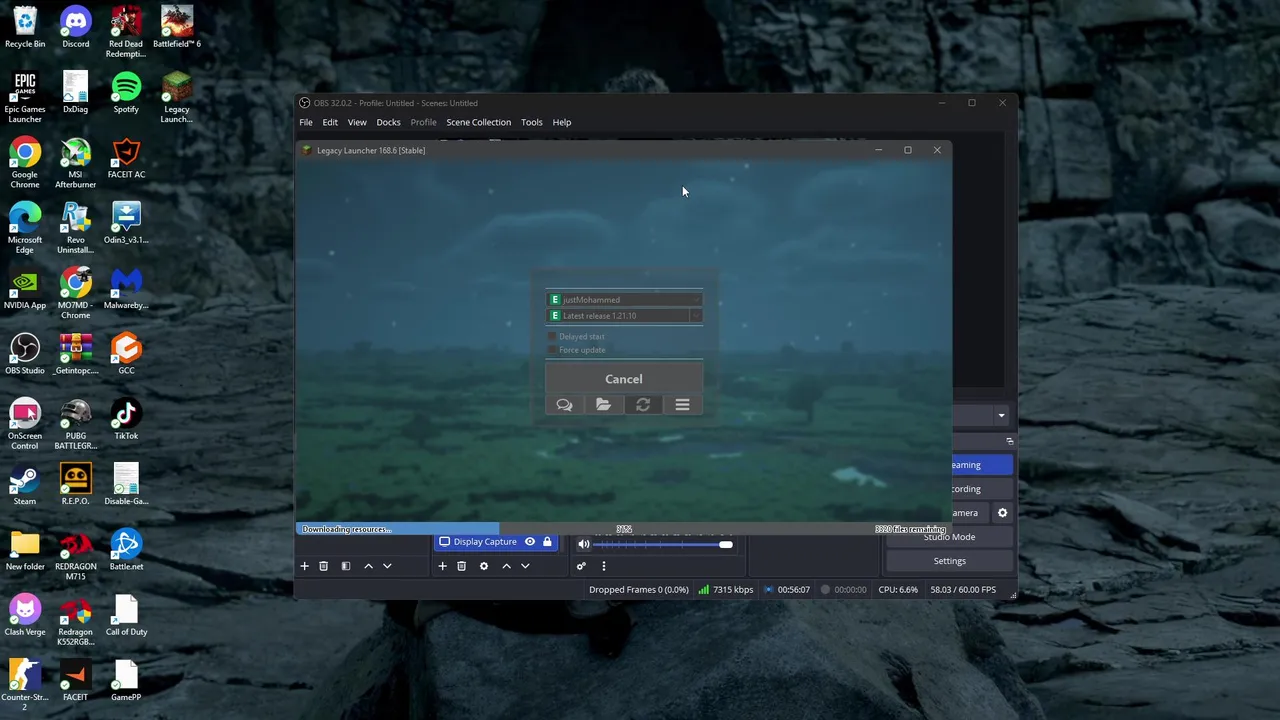Check the Delayed start checkbox
Screen dimensions: 1280x720
(x=552, y=337)
